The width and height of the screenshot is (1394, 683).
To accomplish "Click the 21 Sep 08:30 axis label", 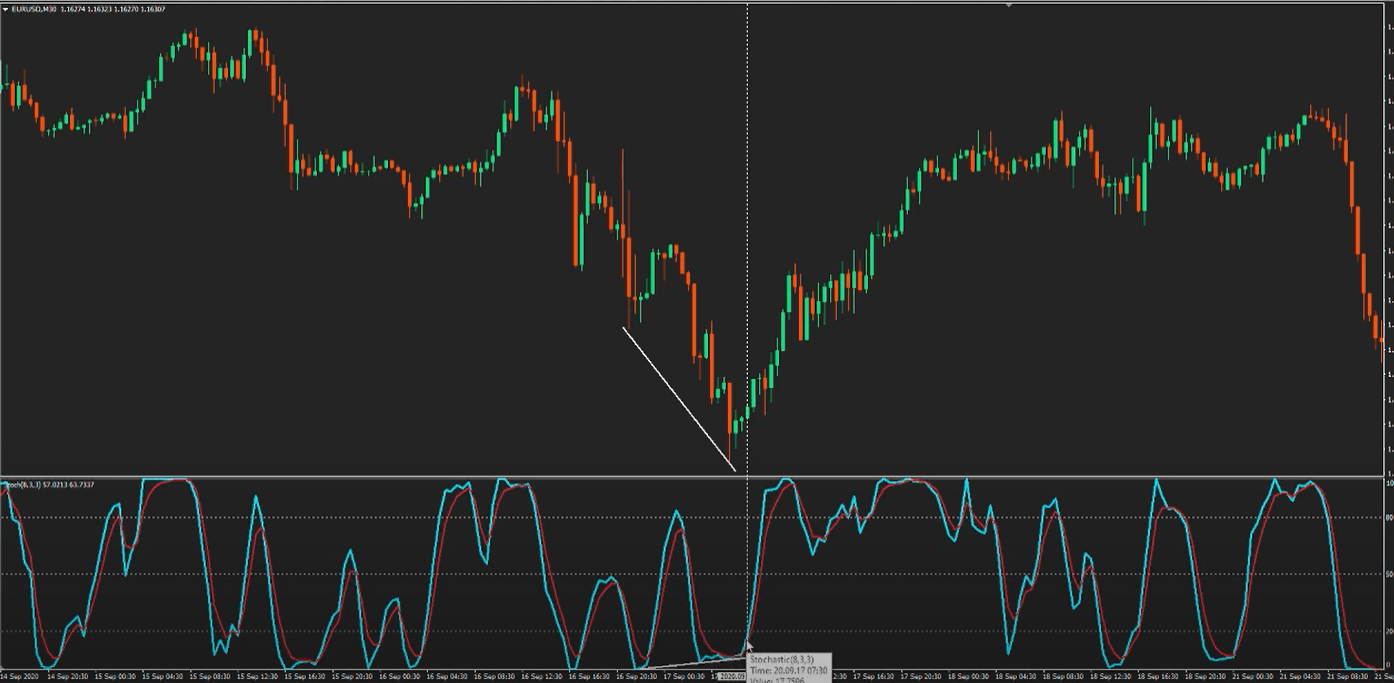I will (1348, 676).
